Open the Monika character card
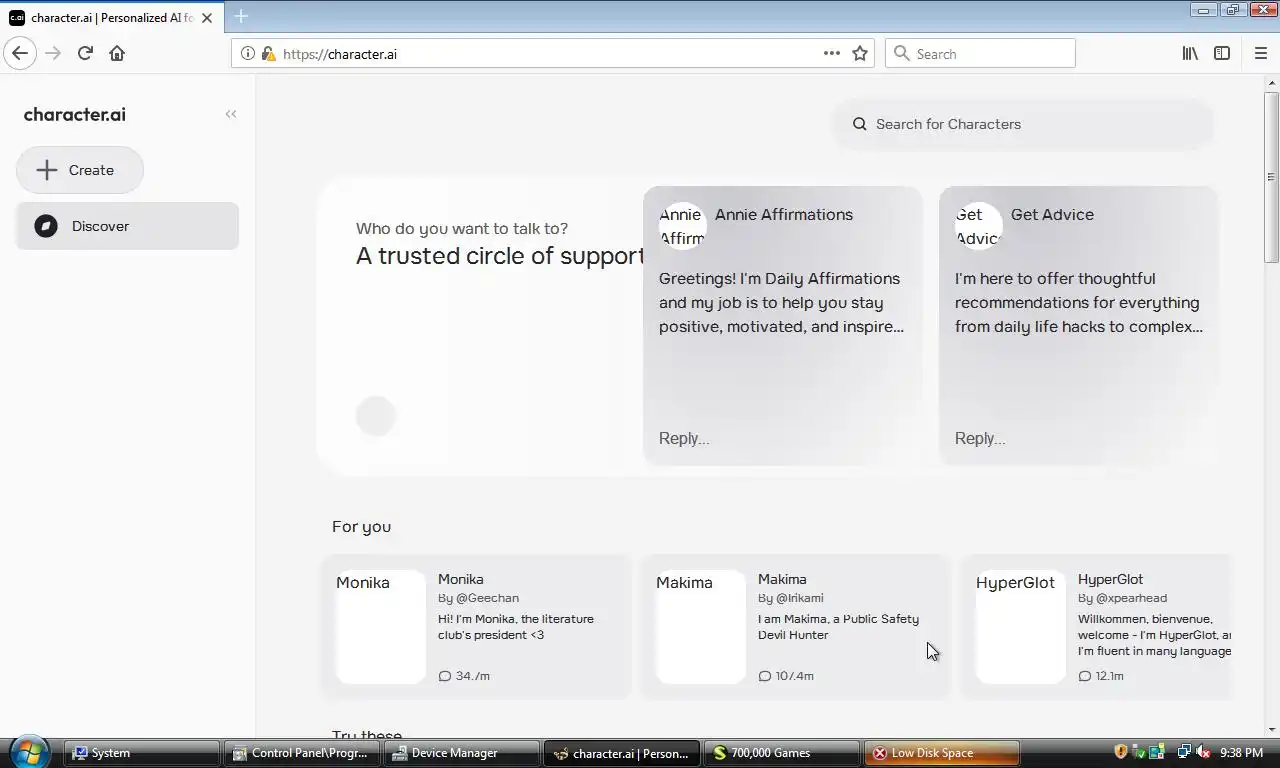The image size is (1280, 768). (x=477, y=626)
